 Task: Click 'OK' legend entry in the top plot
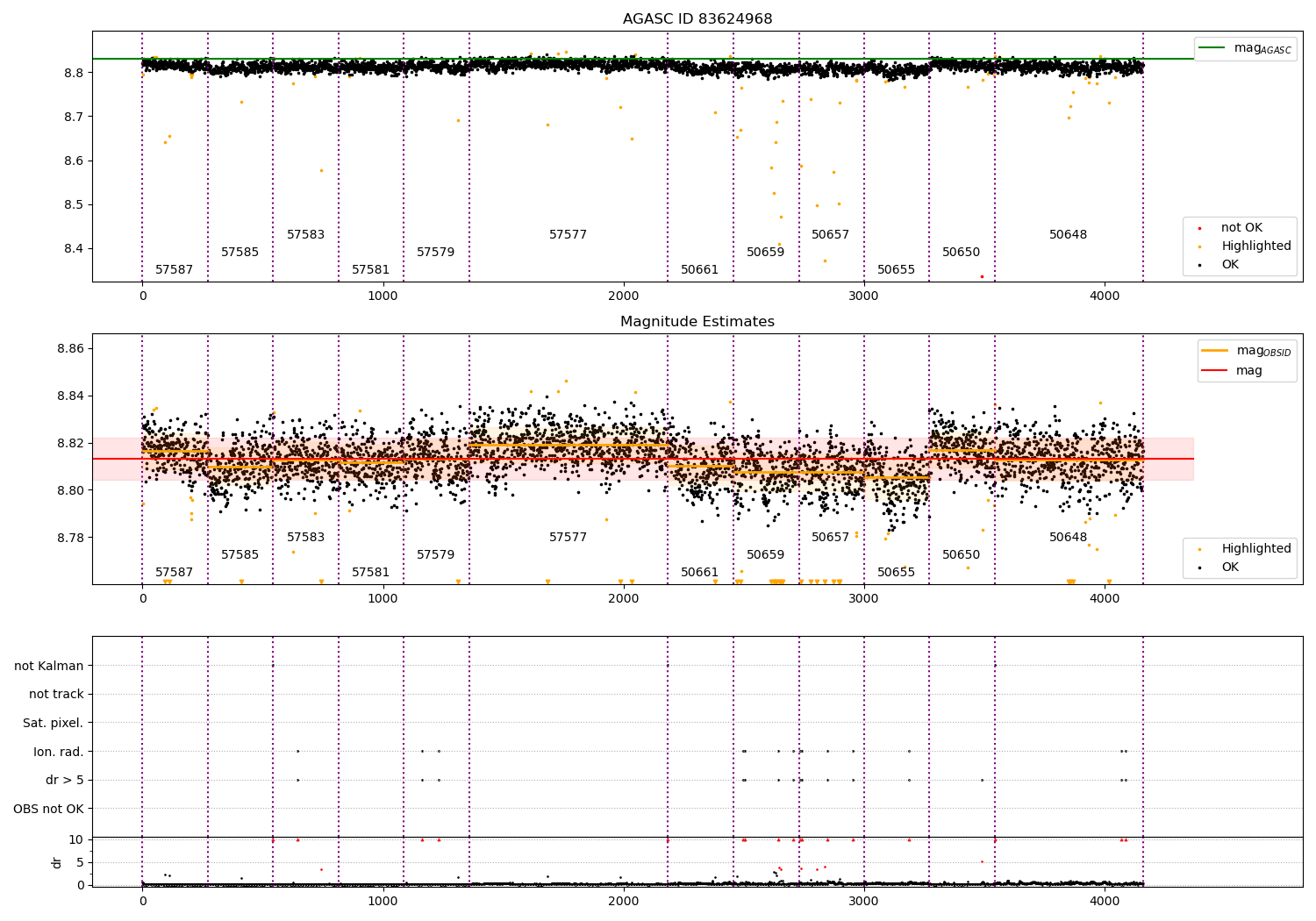(x=1230, y=265)
